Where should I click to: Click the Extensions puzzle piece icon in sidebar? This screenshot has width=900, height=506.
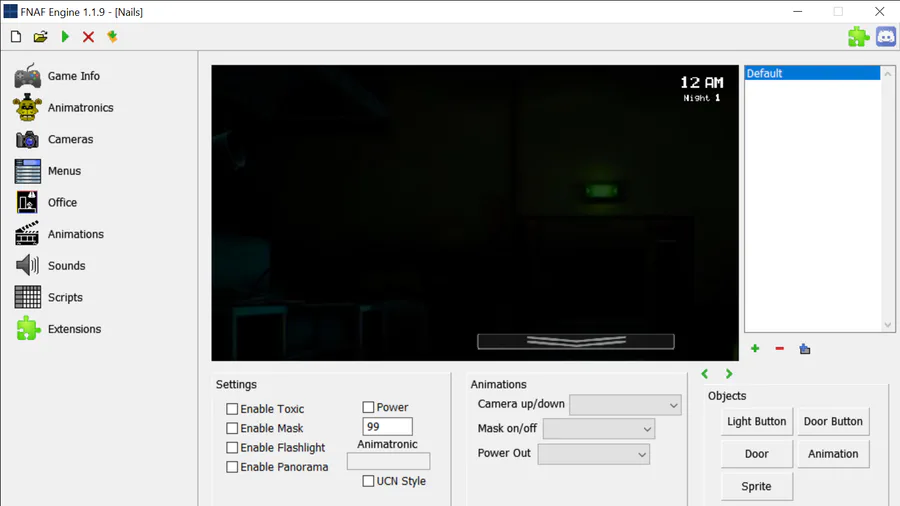tap(28, 329)
